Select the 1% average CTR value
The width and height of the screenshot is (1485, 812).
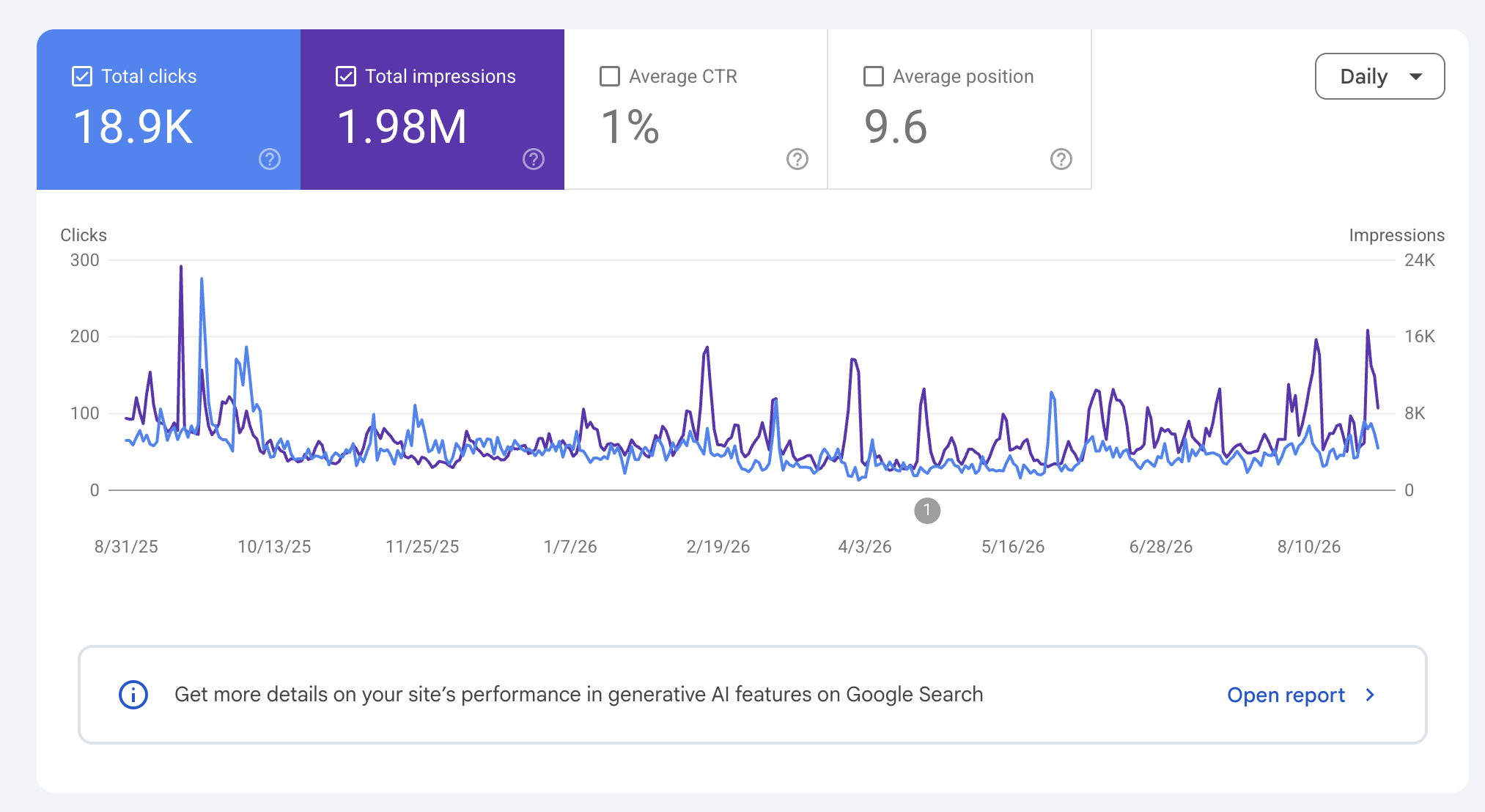630,127
